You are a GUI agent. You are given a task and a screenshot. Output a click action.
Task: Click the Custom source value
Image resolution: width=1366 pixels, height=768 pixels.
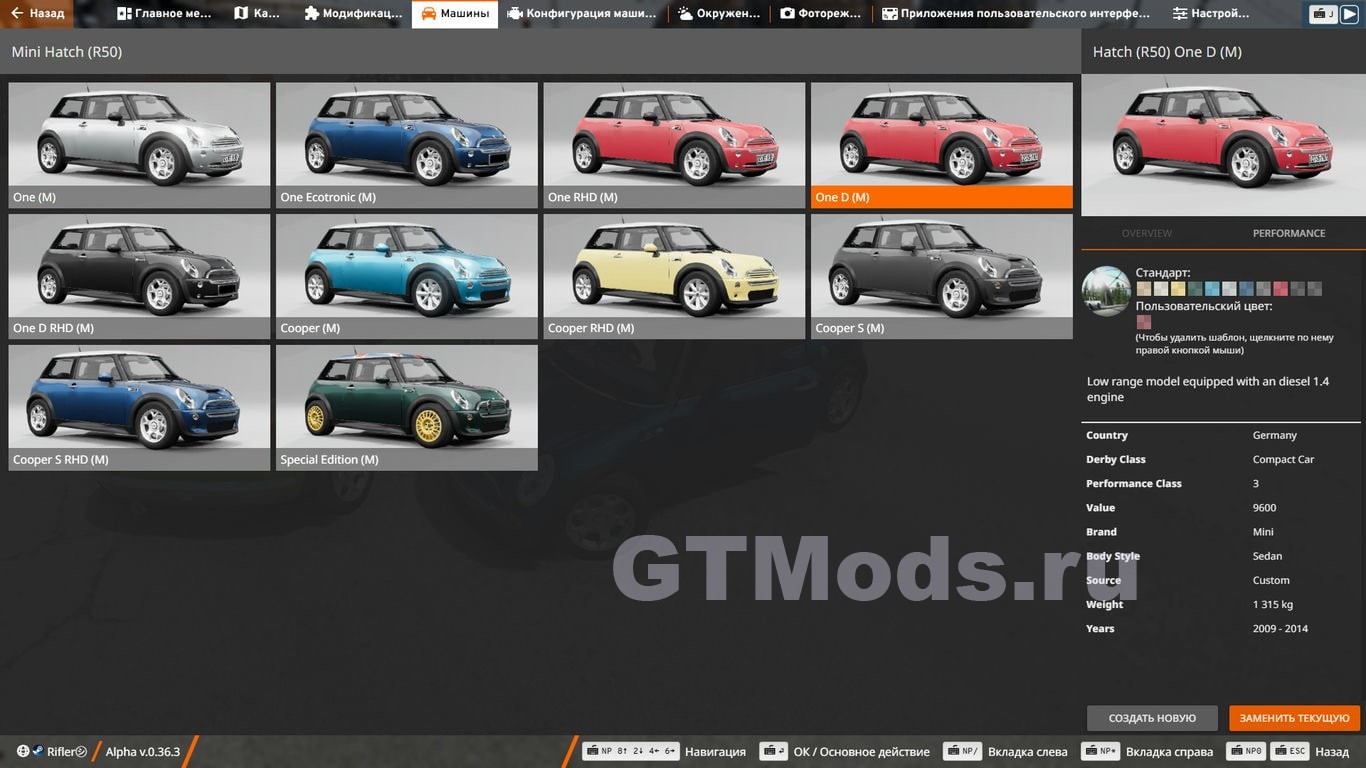click(x=1272, y=580)
